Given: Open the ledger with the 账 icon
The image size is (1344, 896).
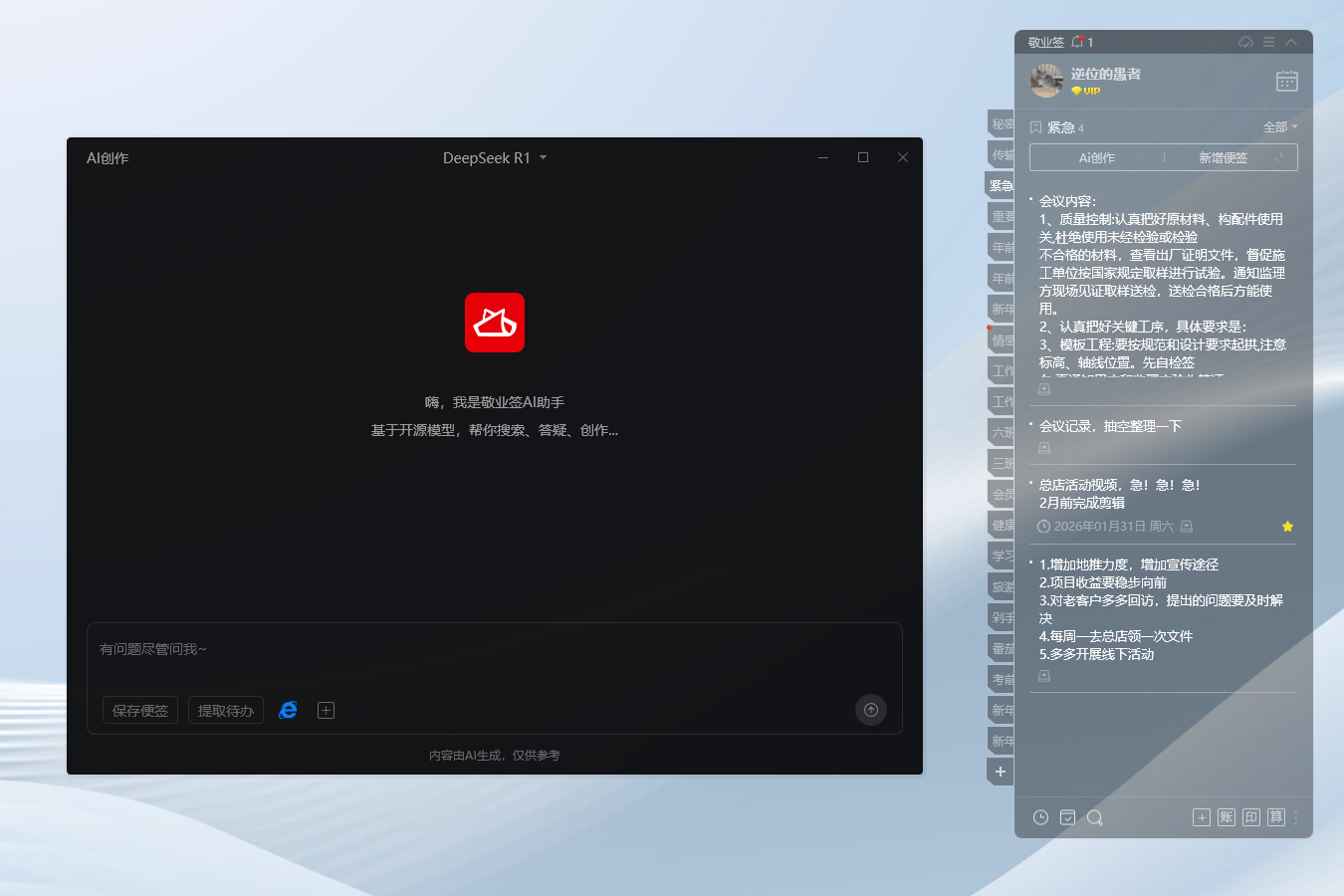Looking at the screenshot, I should [x=1226, y=817].
